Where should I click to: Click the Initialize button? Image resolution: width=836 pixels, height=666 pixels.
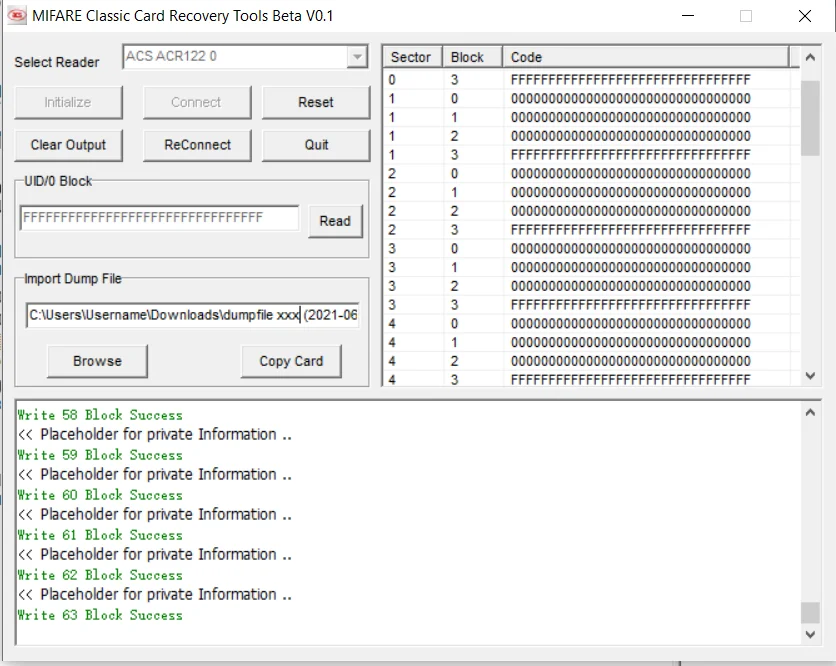(x=68, y=102)
